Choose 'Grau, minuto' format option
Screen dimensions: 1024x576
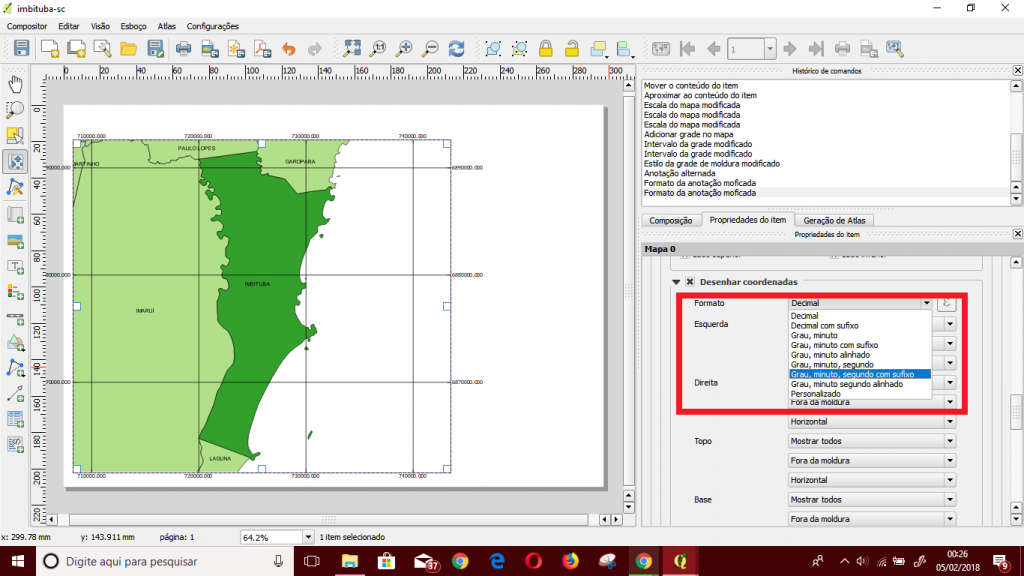pos(814,336)
